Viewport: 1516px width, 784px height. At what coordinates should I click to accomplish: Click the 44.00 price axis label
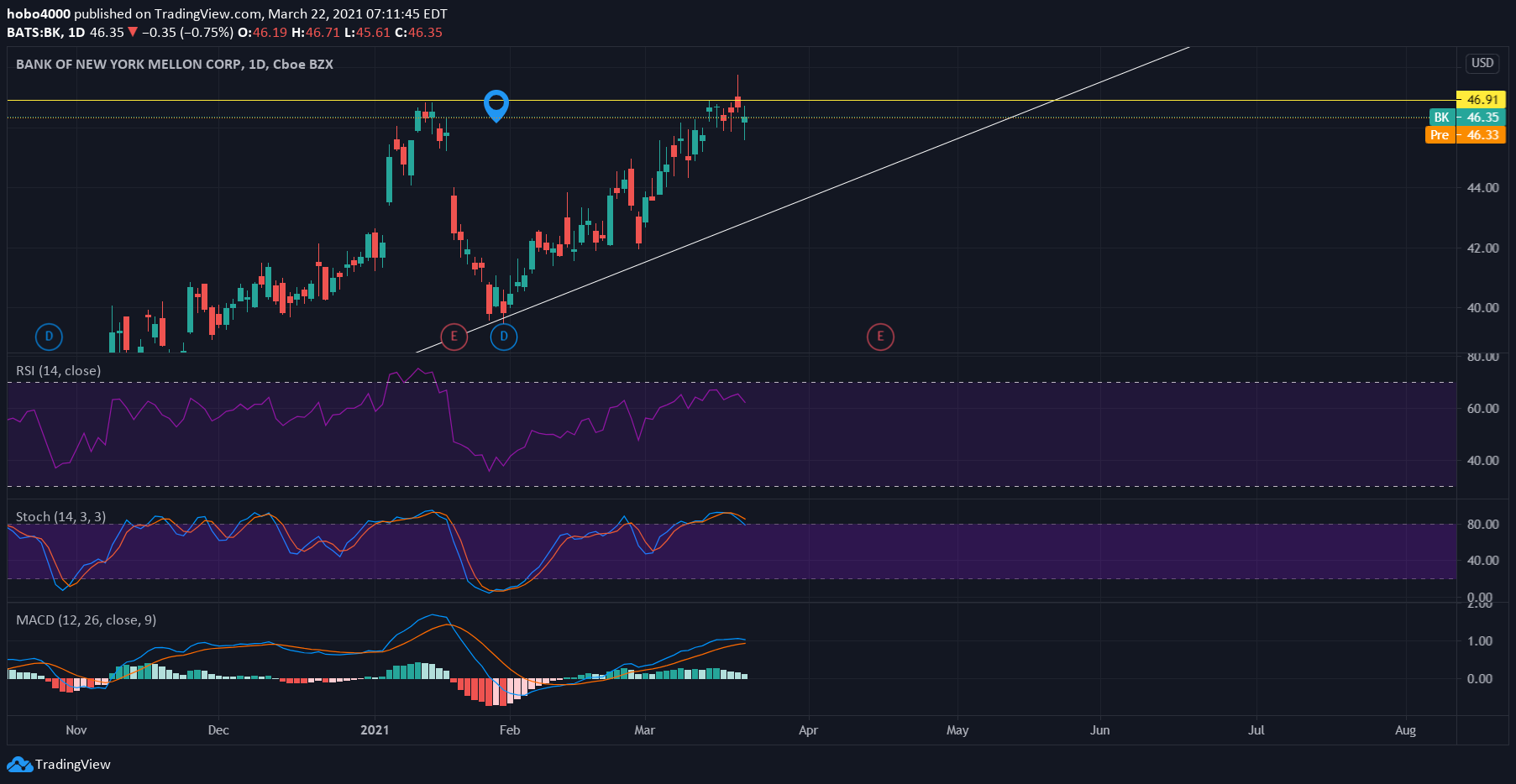(x=1482, y=188)
